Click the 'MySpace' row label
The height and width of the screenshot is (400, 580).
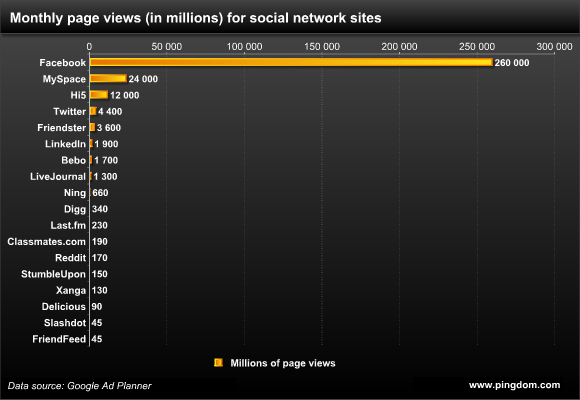[x=64, y=79]
